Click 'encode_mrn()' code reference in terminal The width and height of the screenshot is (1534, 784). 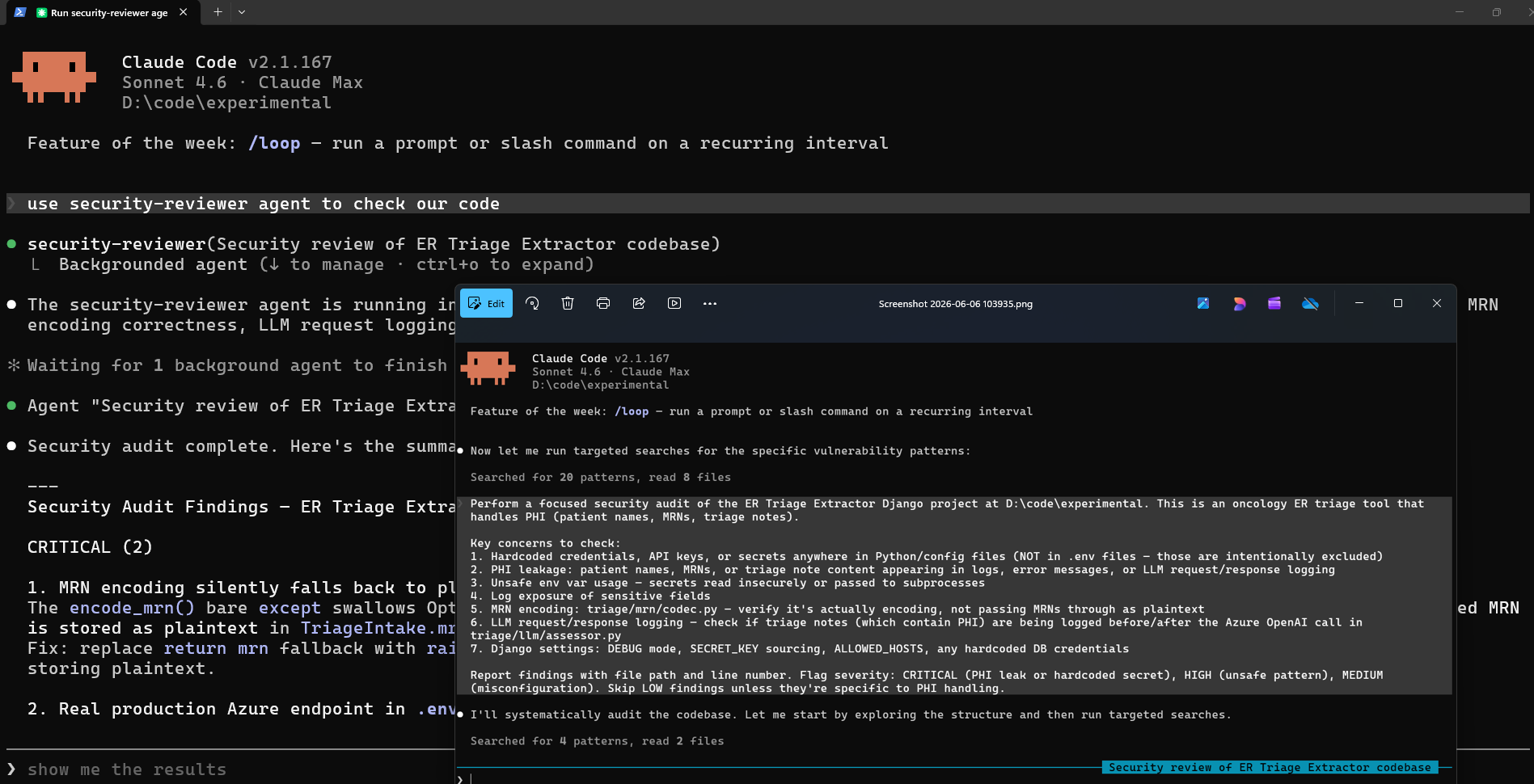(132, 608)
